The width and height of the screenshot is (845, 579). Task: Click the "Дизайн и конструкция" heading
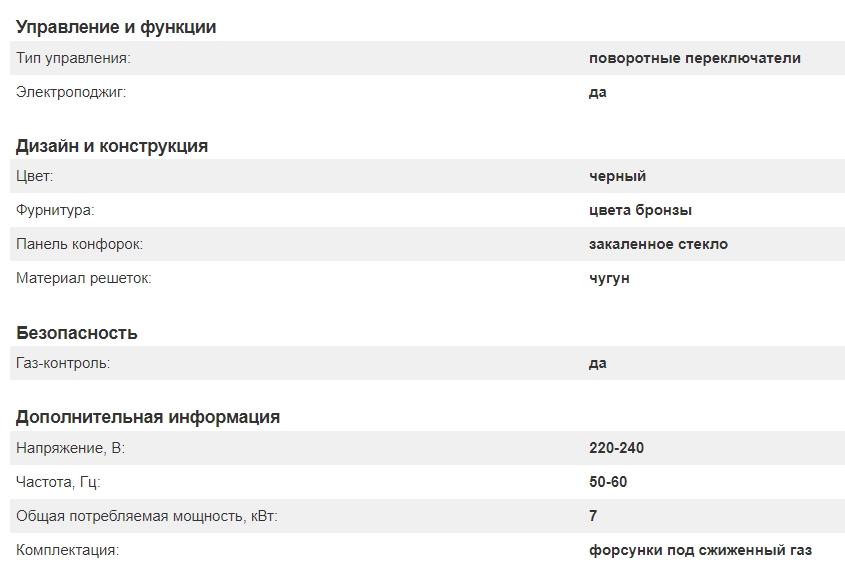[112, 146]
